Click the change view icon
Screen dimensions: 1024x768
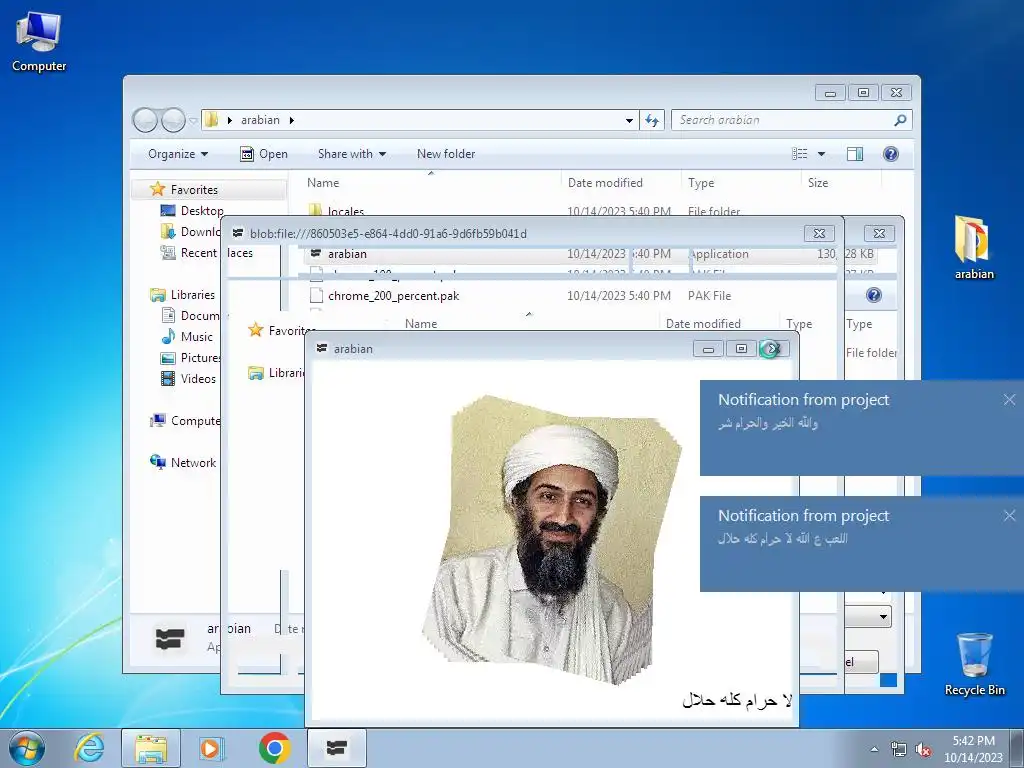[x=800, y=154]
